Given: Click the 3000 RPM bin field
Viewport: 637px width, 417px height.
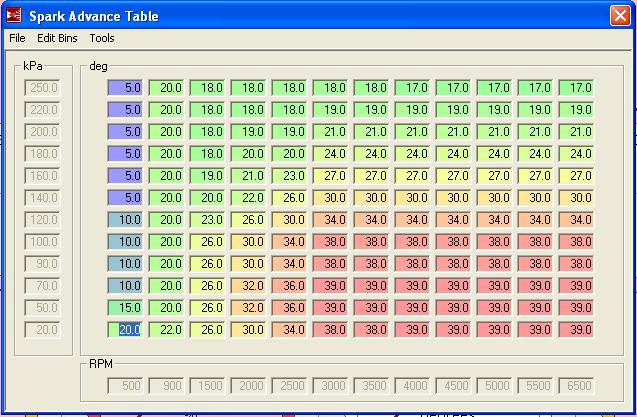Looking at the screenshot, I should click(x=331, y=386).
